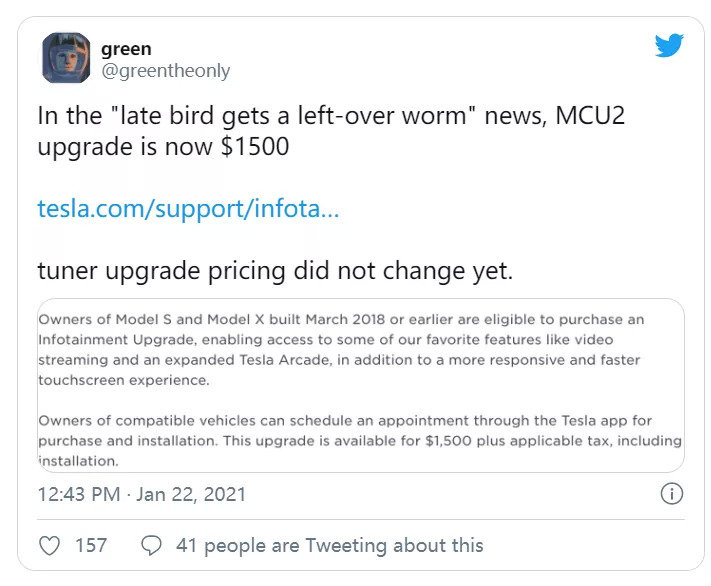The width and height of the screenshot is (711, 586).
Task: Click "tuner upgrade pricing did not change yet" text
Action: [x=275, y=271]
